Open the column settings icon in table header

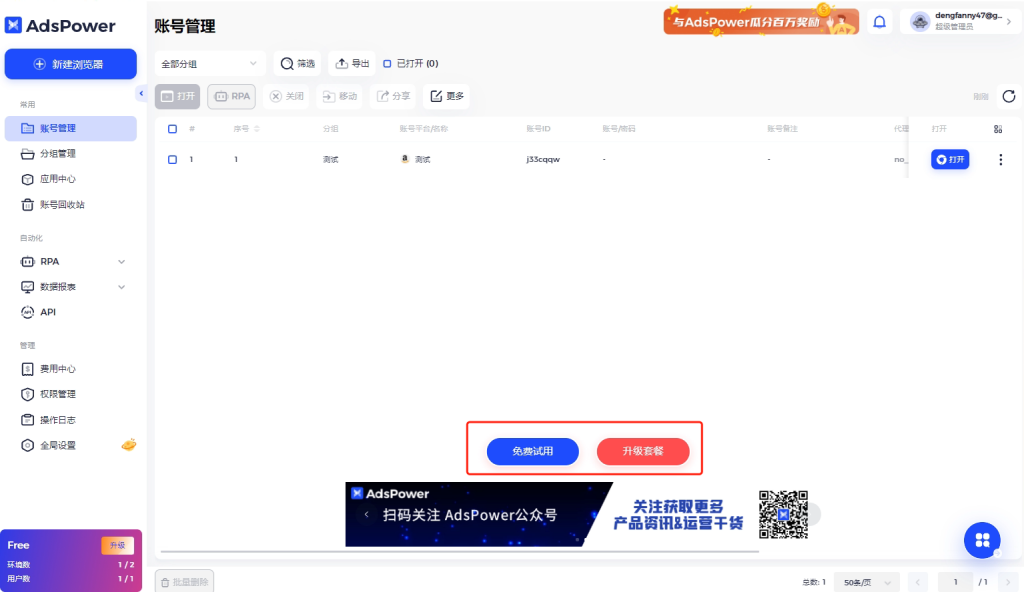pos(997,129)
